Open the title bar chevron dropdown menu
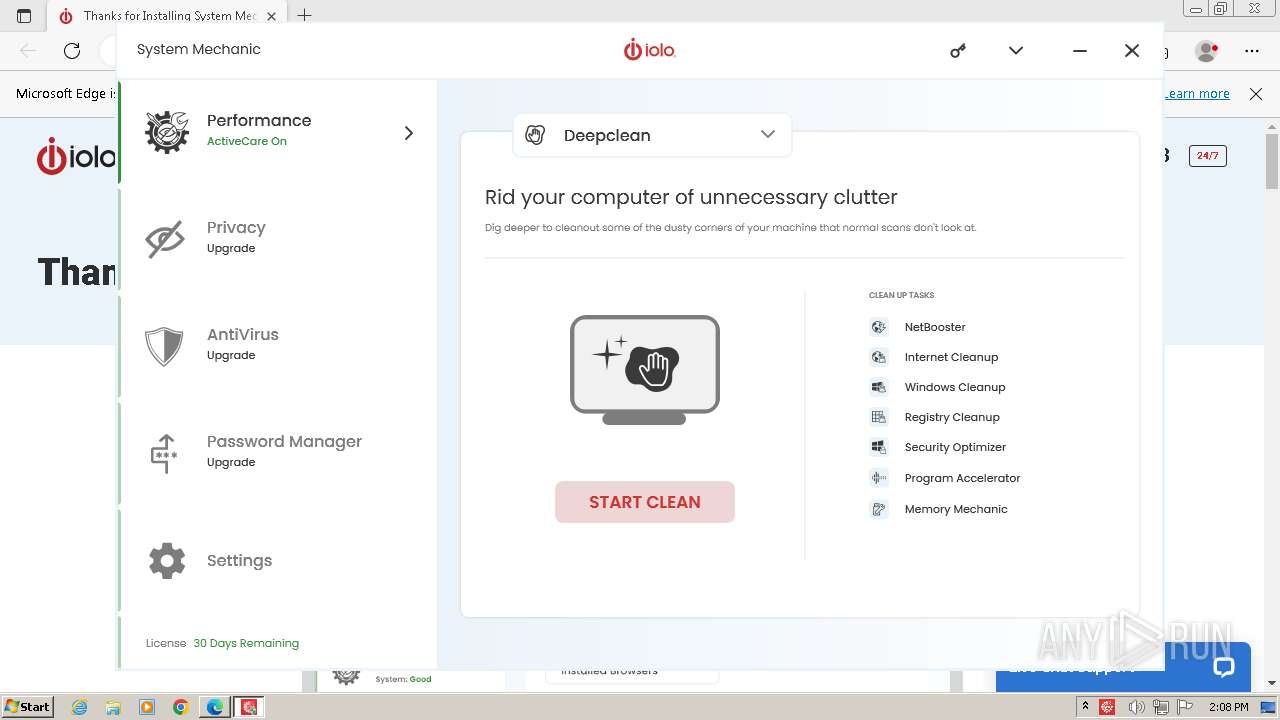The image size is (1280, 720). click(1016, 50)
